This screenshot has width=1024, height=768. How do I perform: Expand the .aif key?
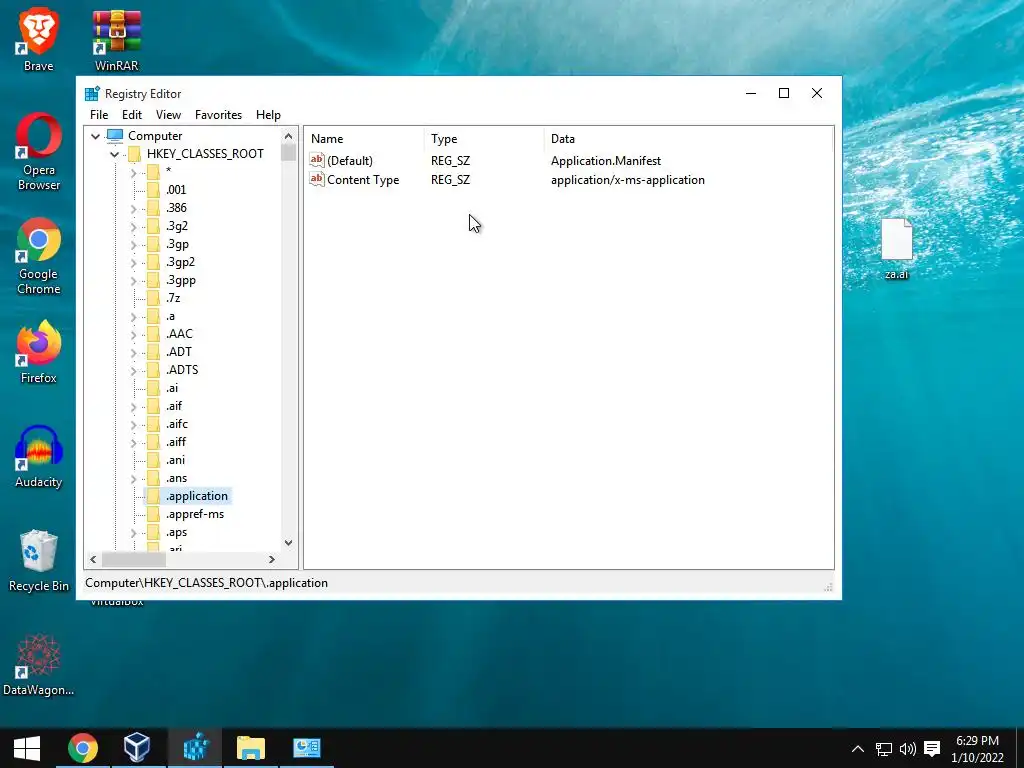(x=133, y=406)
